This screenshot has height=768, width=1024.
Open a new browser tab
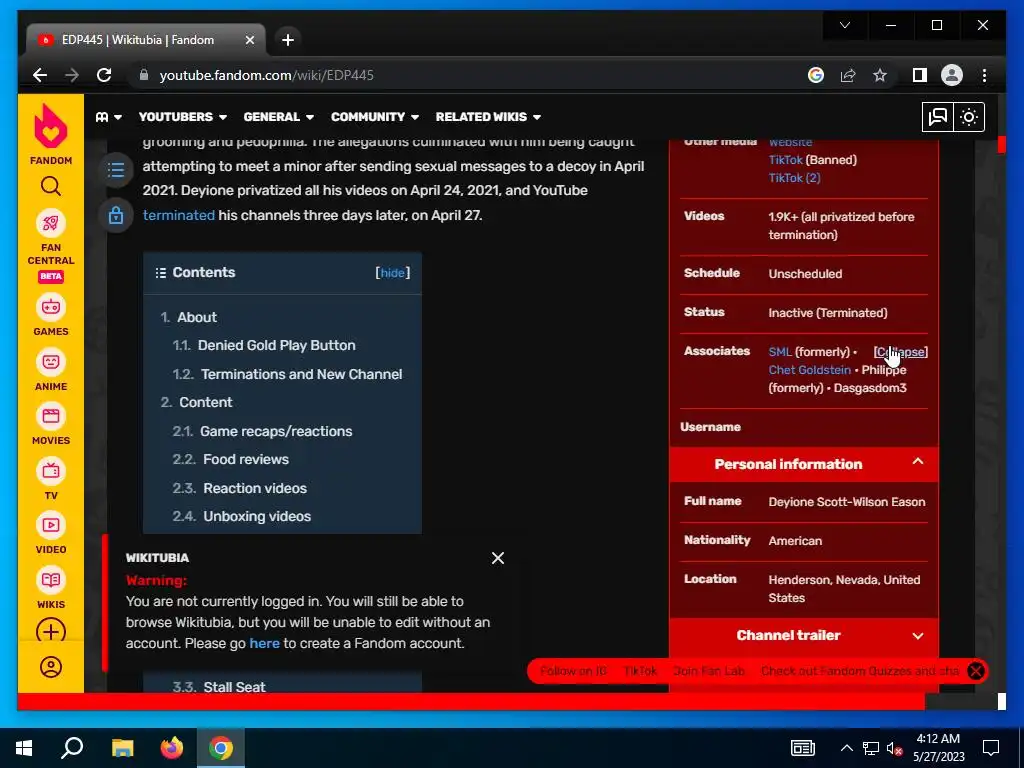coord(287,40)
